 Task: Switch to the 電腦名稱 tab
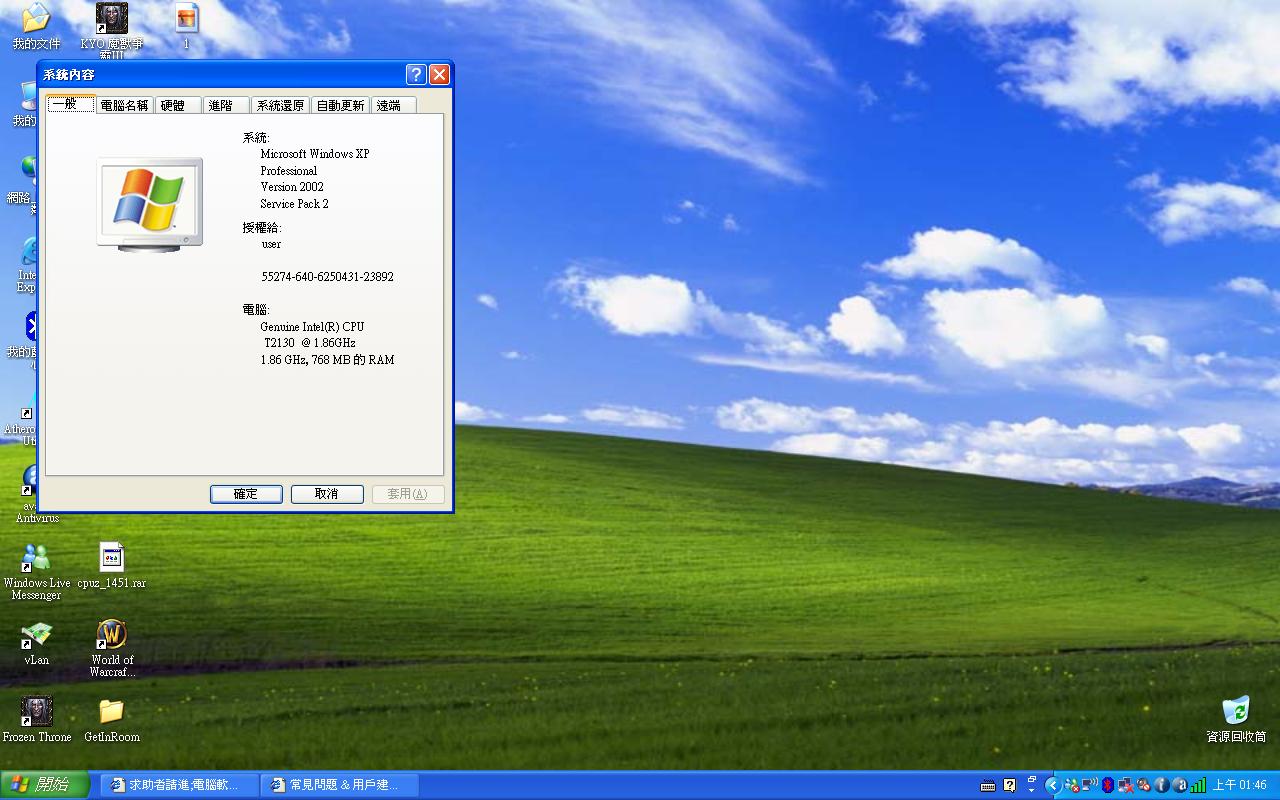pos(124,105)
